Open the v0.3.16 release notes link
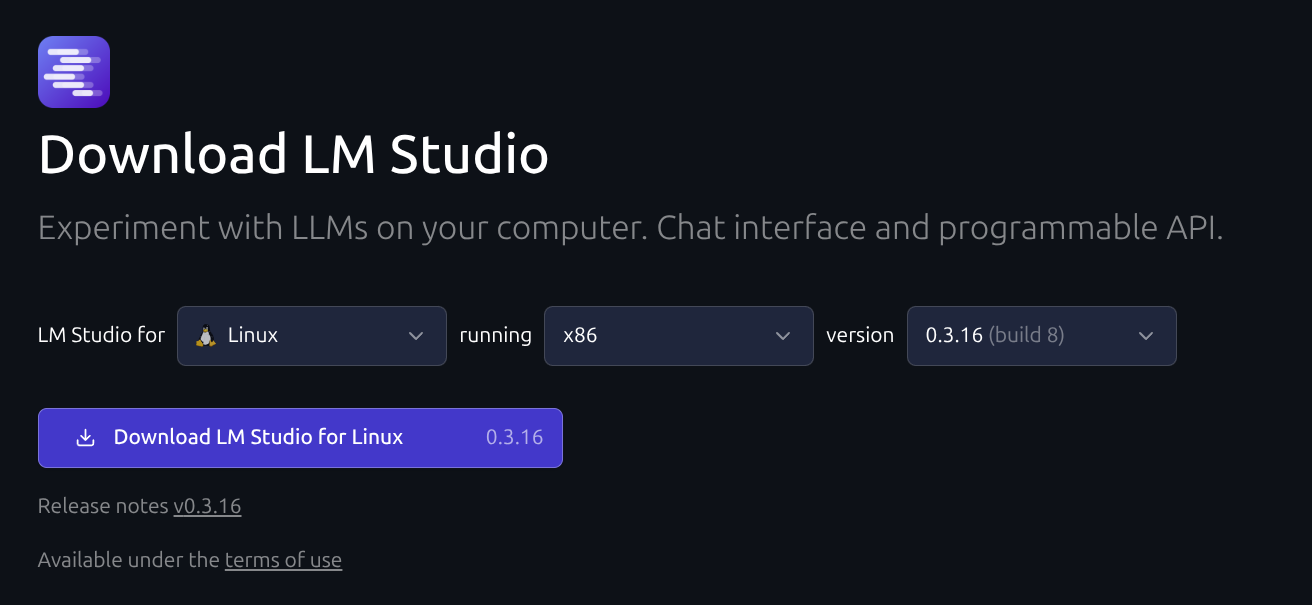The width and height of the screenshot is (1312, 605). tap(207, 506)
